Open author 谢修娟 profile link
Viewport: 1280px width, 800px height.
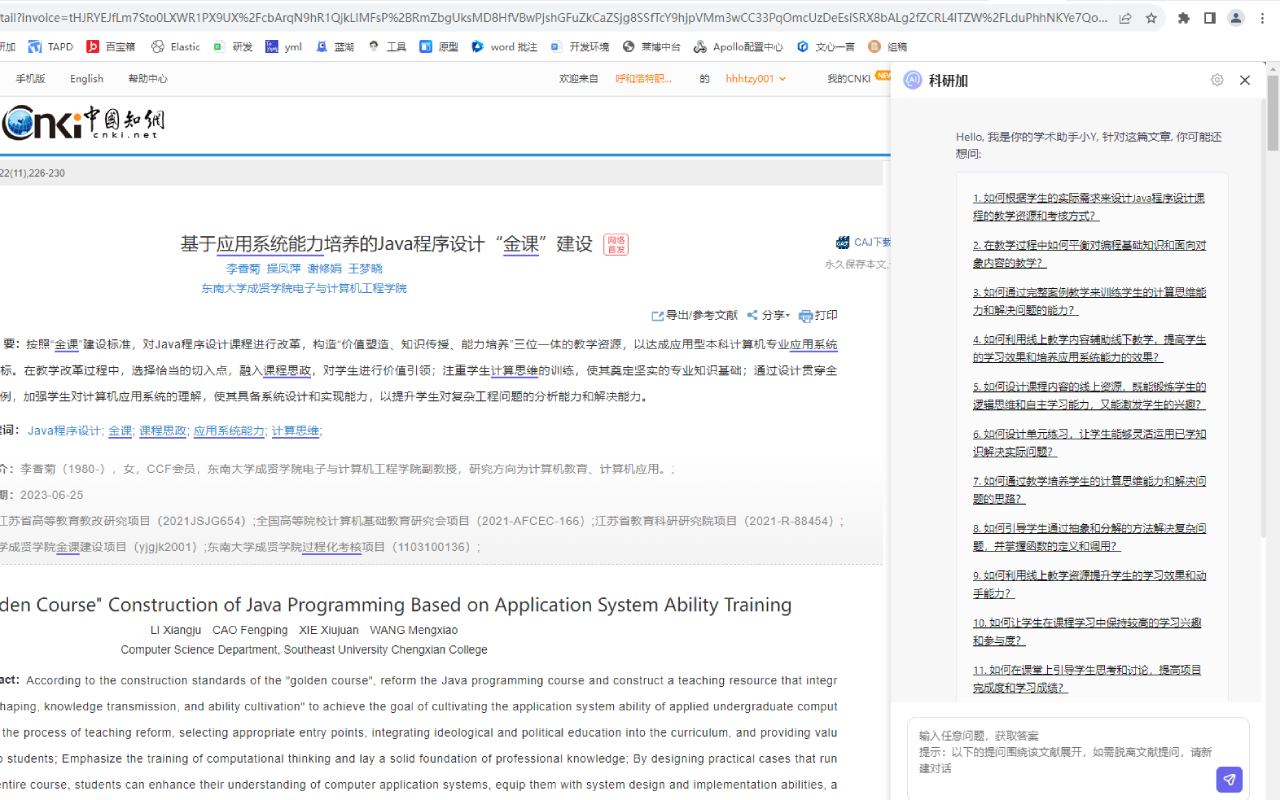pos(324,269)
